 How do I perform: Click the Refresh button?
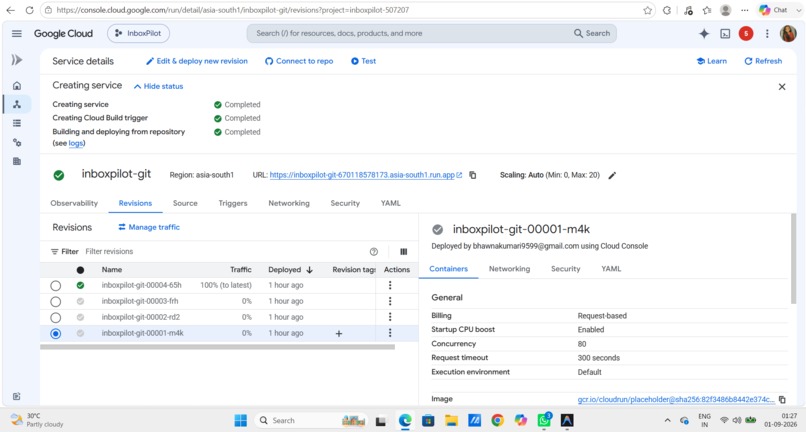[x=763, y=61]
